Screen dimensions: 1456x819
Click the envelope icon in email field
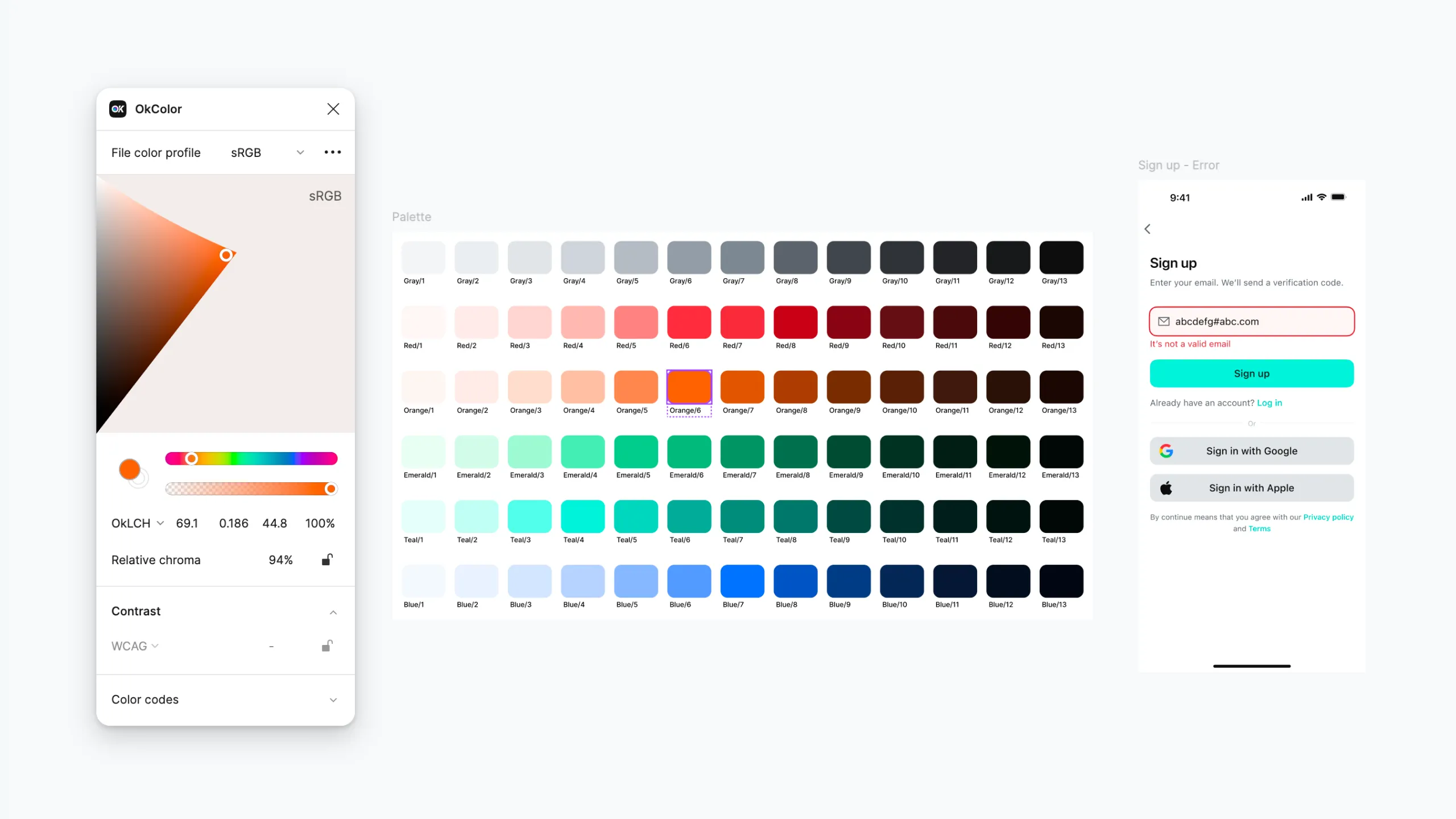pyautogui.click(x=1164, y=321)
